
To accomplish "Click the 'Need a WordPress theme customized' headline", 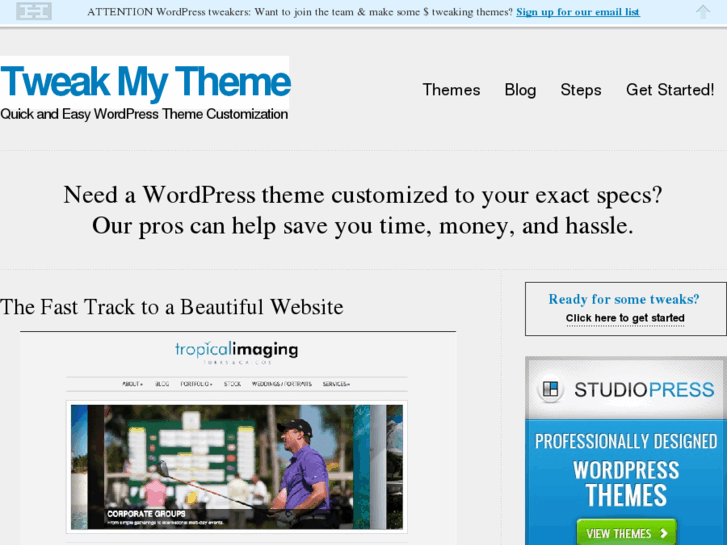I will click(363, 195).
